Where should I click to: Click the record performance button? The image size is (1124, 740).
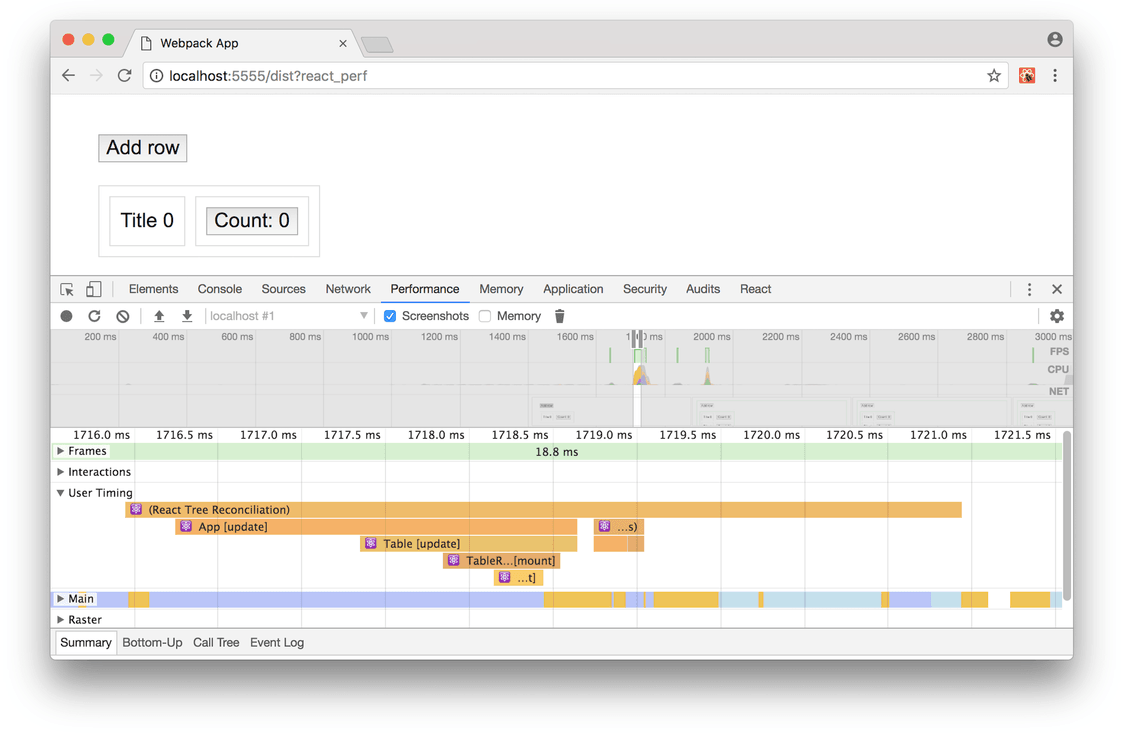[x=65, y=315]
